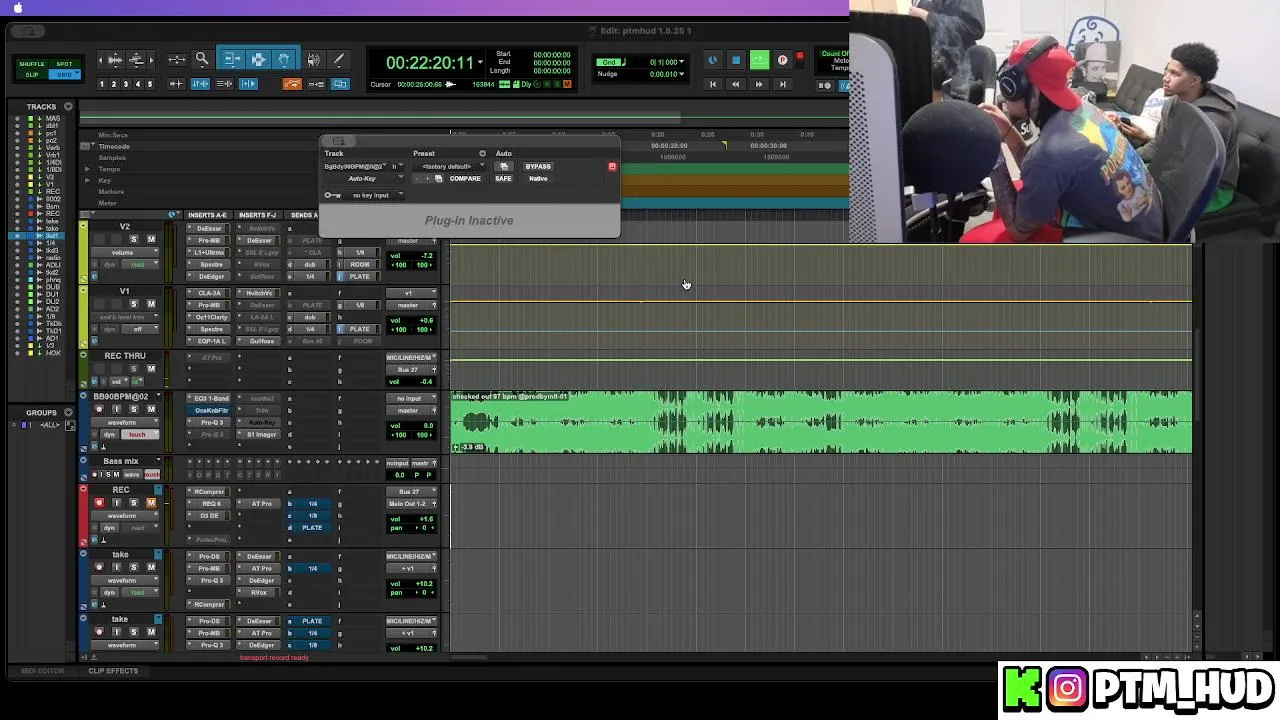Open BB90BPM@02 touch automation mode selector
The height and width of the screenshot is (720, 1280).
click(x=140, y=435)
